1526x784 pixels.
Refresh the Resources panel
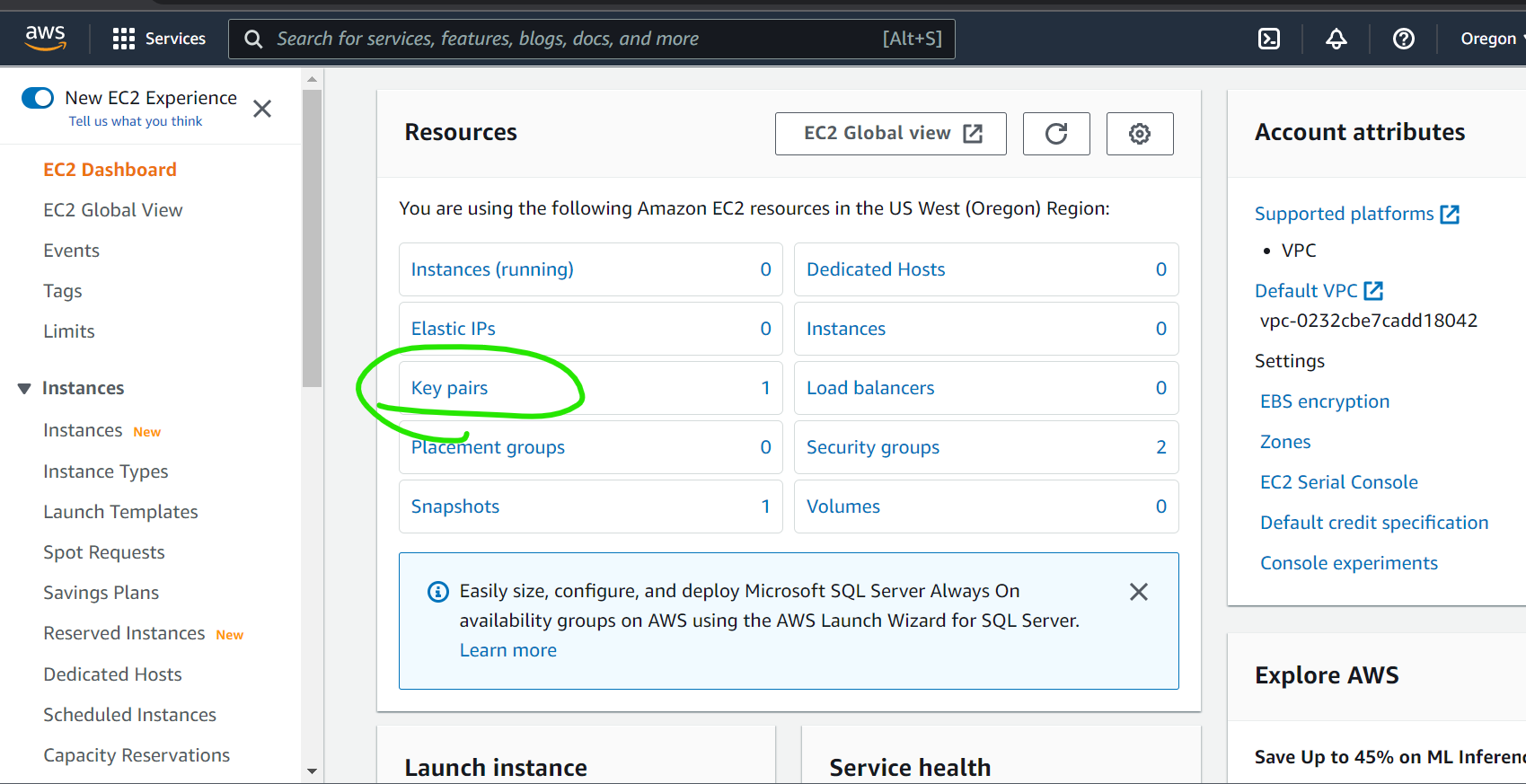[1056, 134]
